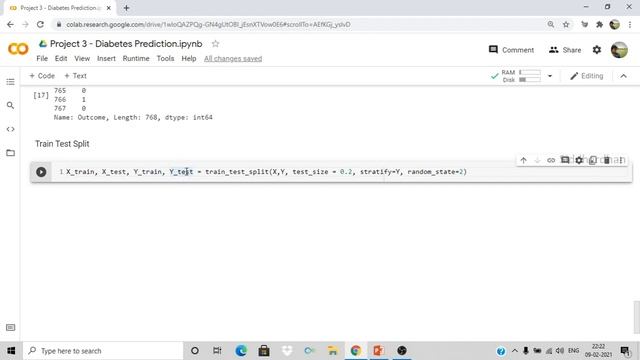Show hidden system tray icons
This screenshot has width=640, height=360.
pos(515,351)
